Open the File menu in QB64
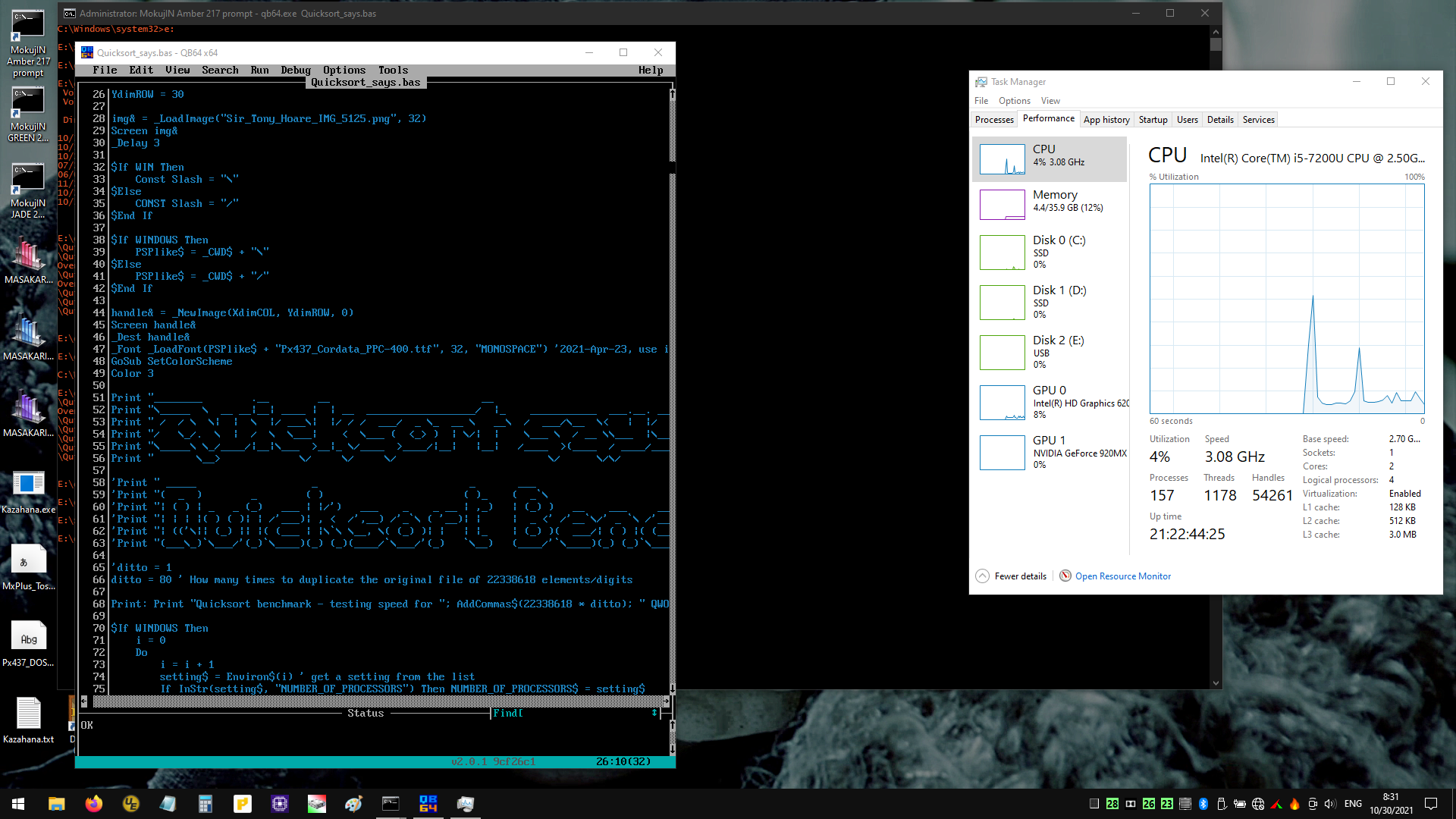Viewport: 1456px width, 819px height. pyautogui.click(x=105, y=70)
